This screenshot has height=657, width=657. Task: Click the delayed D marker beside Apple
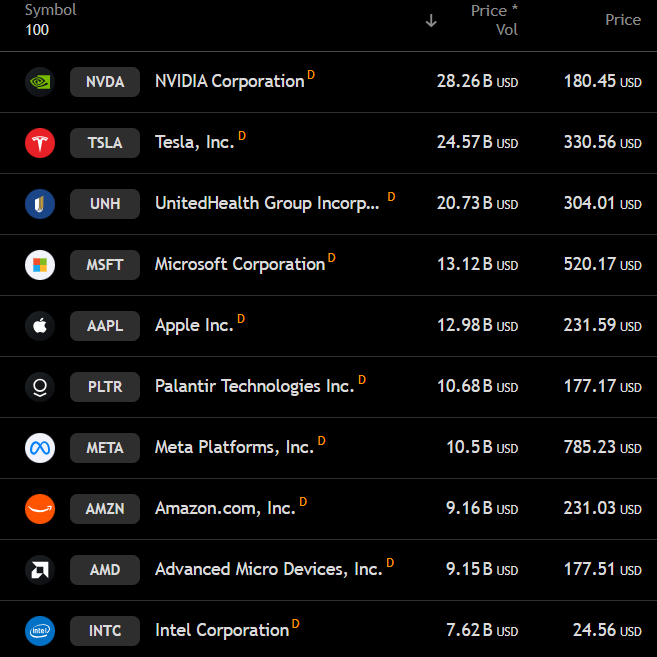point(241,319)
